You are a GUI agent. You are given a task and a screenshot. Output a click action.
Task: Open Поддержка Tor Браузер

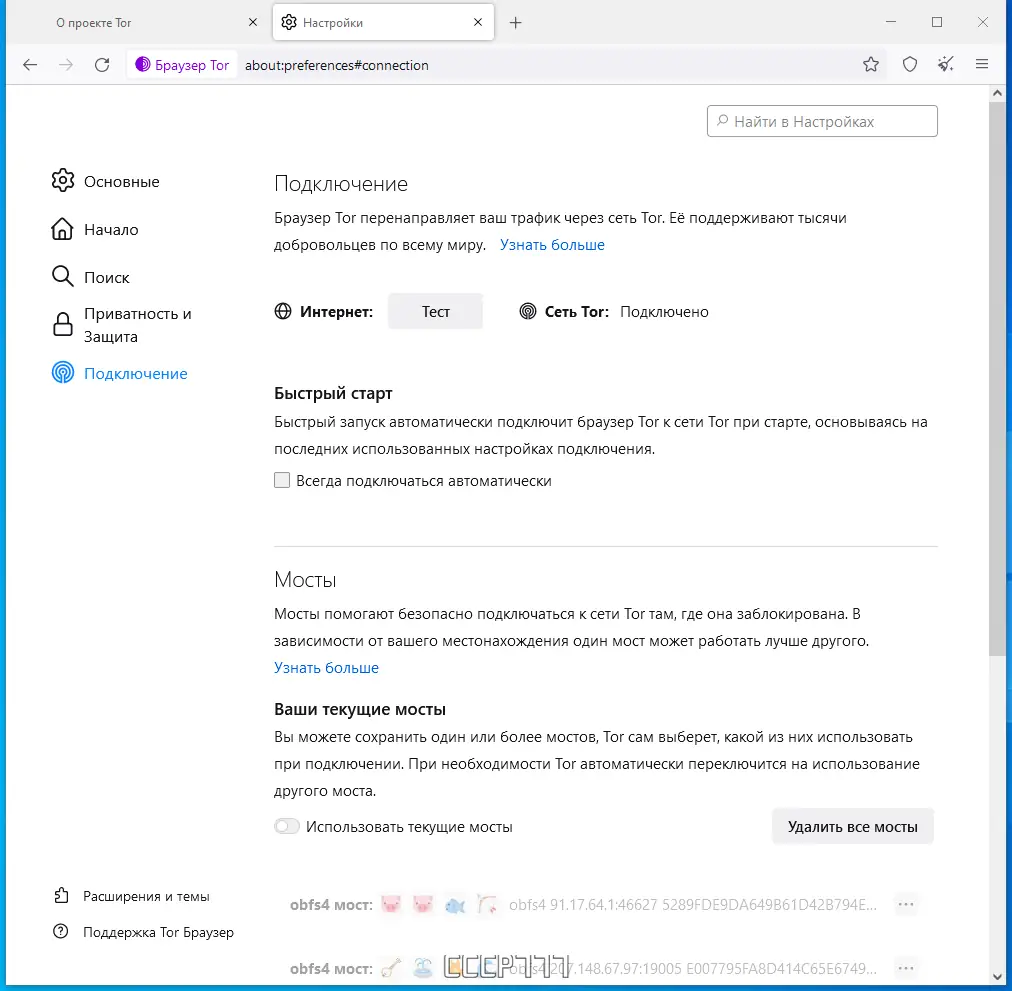coord(143,932)
